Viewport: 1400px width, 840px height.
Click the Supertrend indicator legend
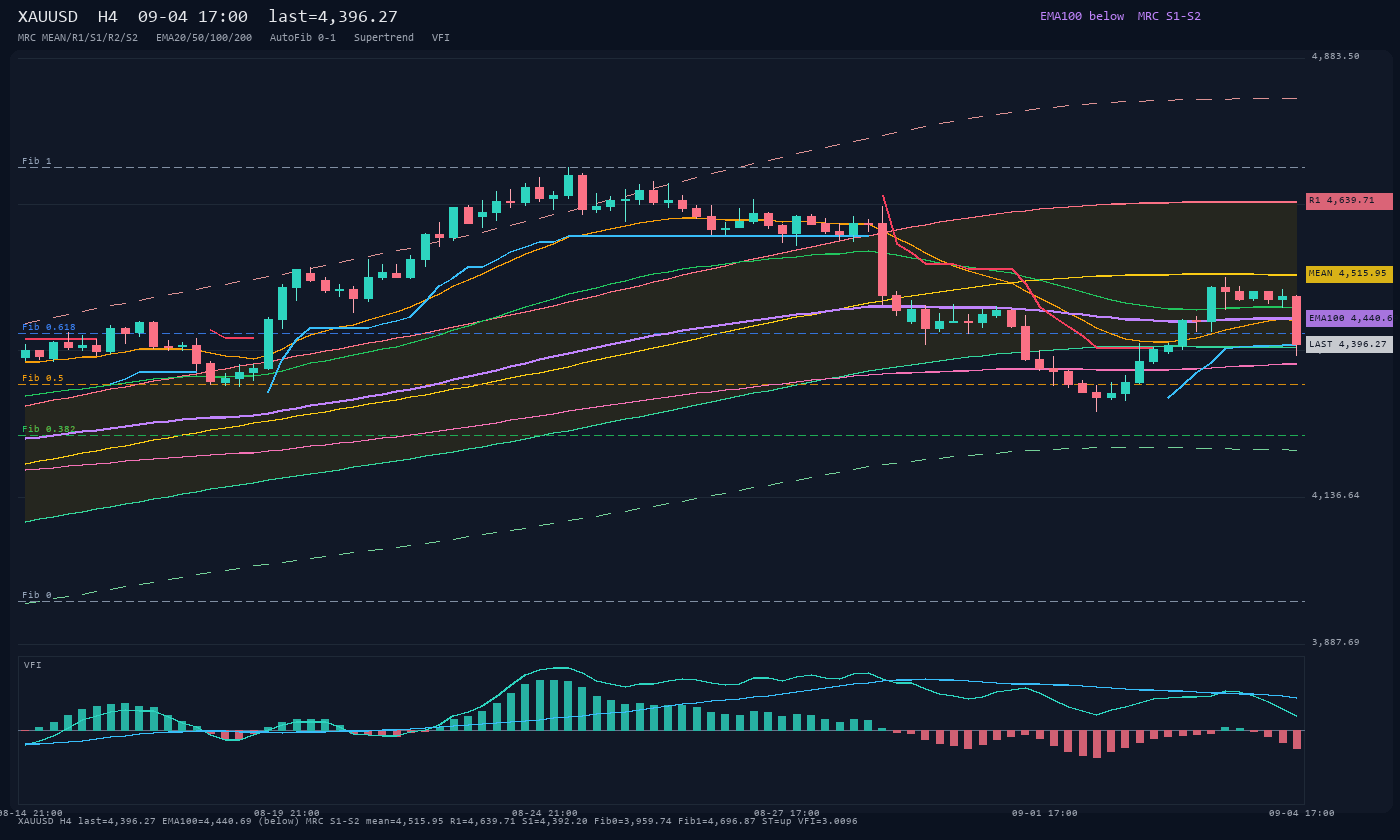click(384, 38)
